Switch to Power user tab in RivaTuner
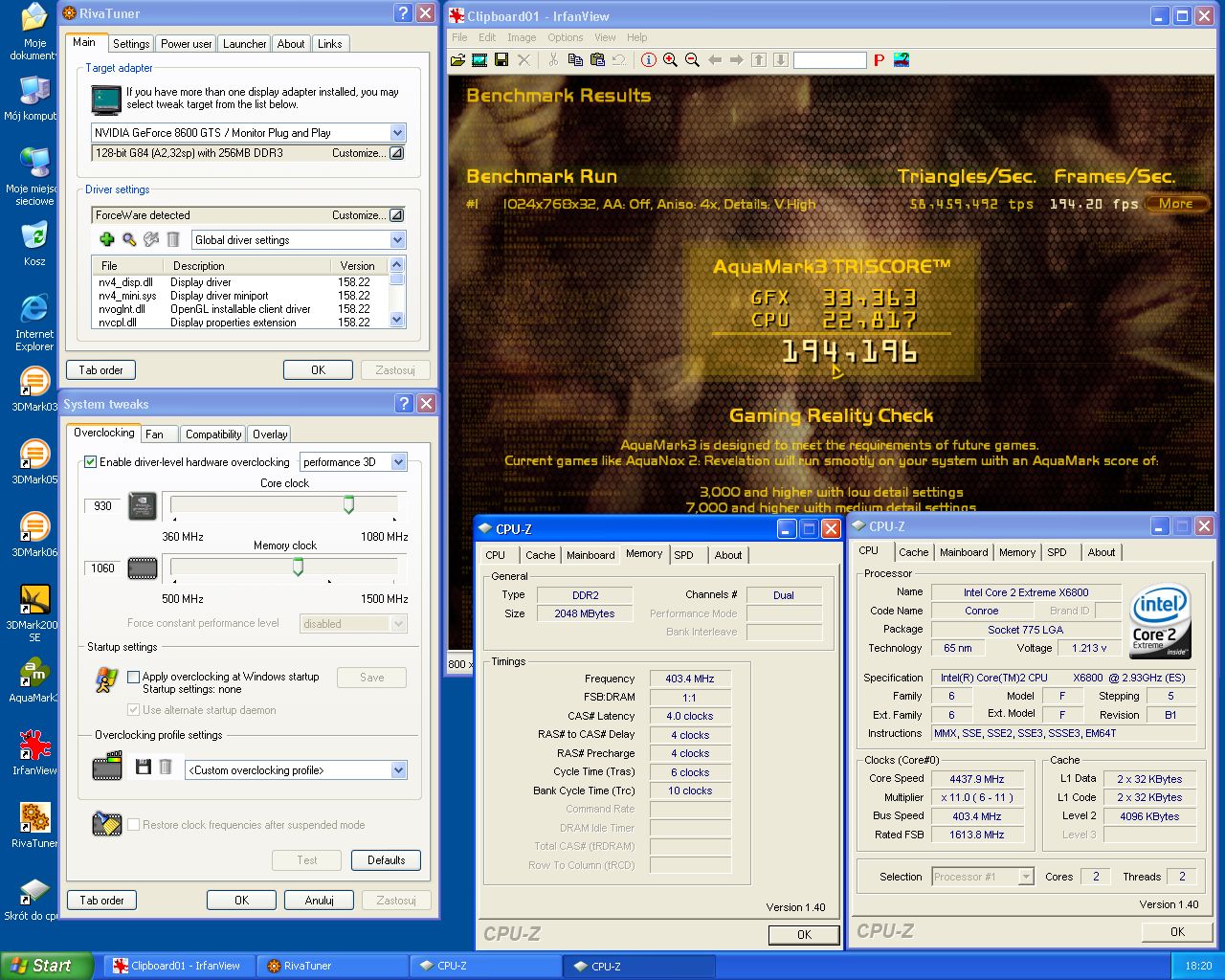The image size is (1225, 980). (186, 44)
